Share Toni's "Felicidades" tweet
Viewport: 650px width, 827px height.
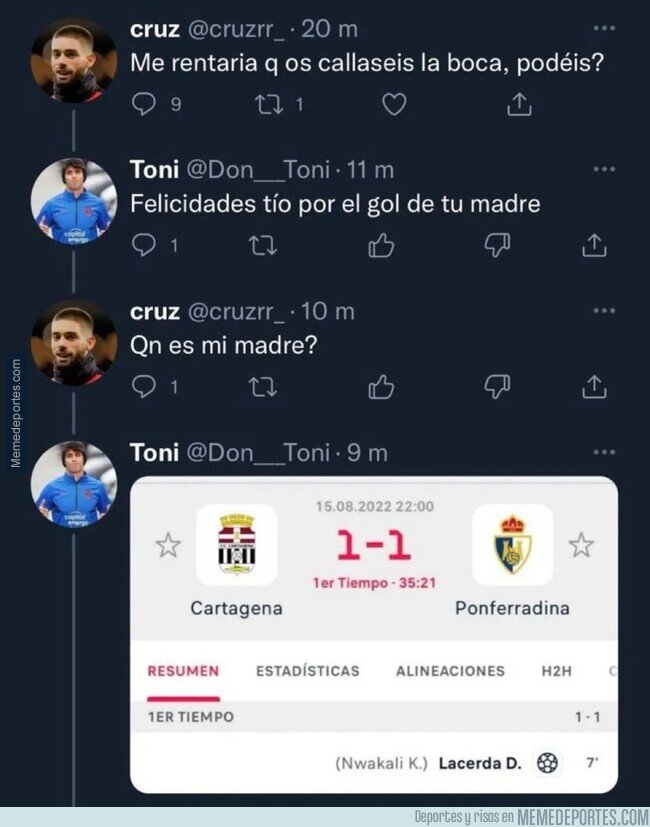[594, 244]
